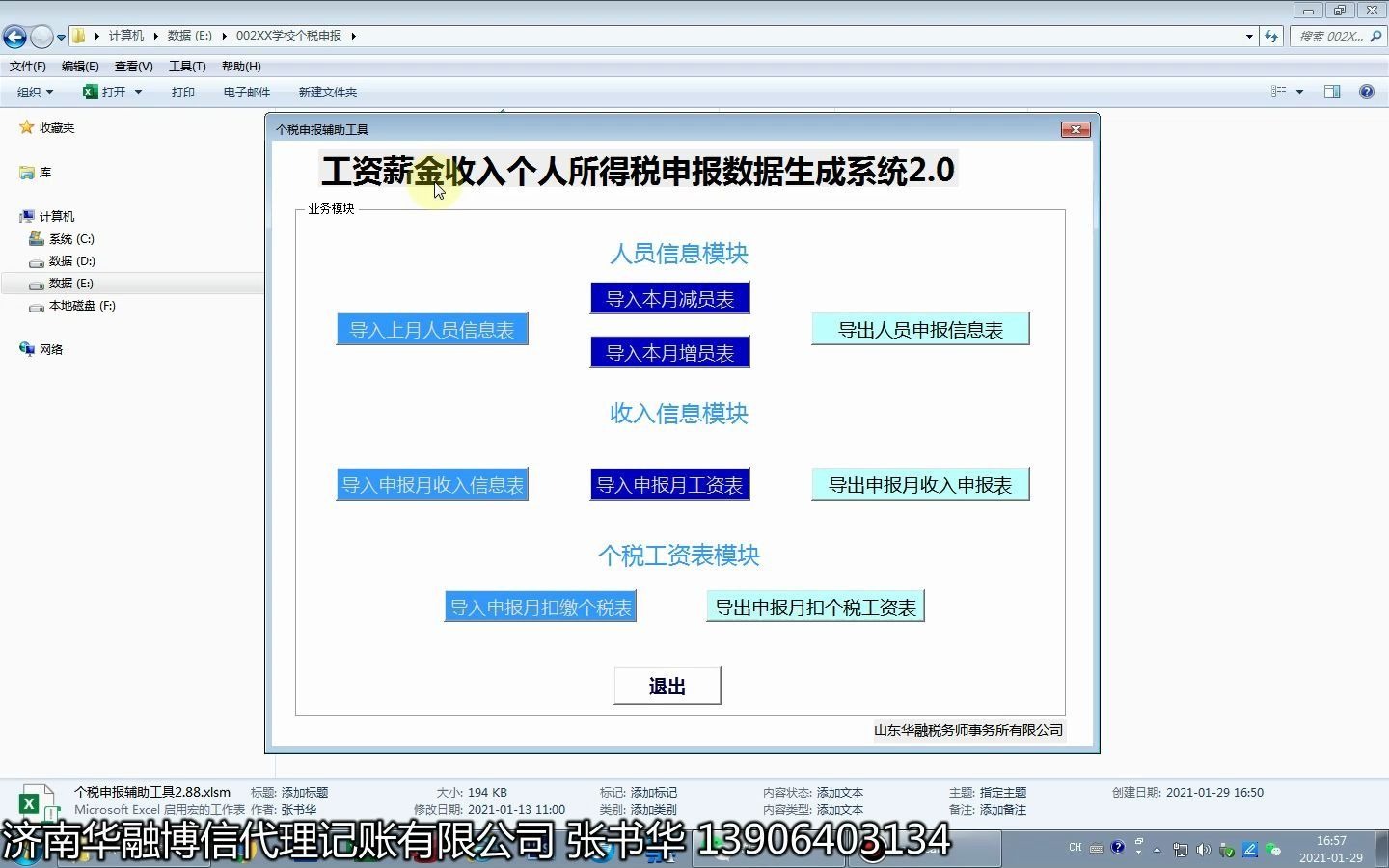Screen dimensions: 1389x868
Task: Open the 组织 dropdown
Action: (x=33, y=92)
